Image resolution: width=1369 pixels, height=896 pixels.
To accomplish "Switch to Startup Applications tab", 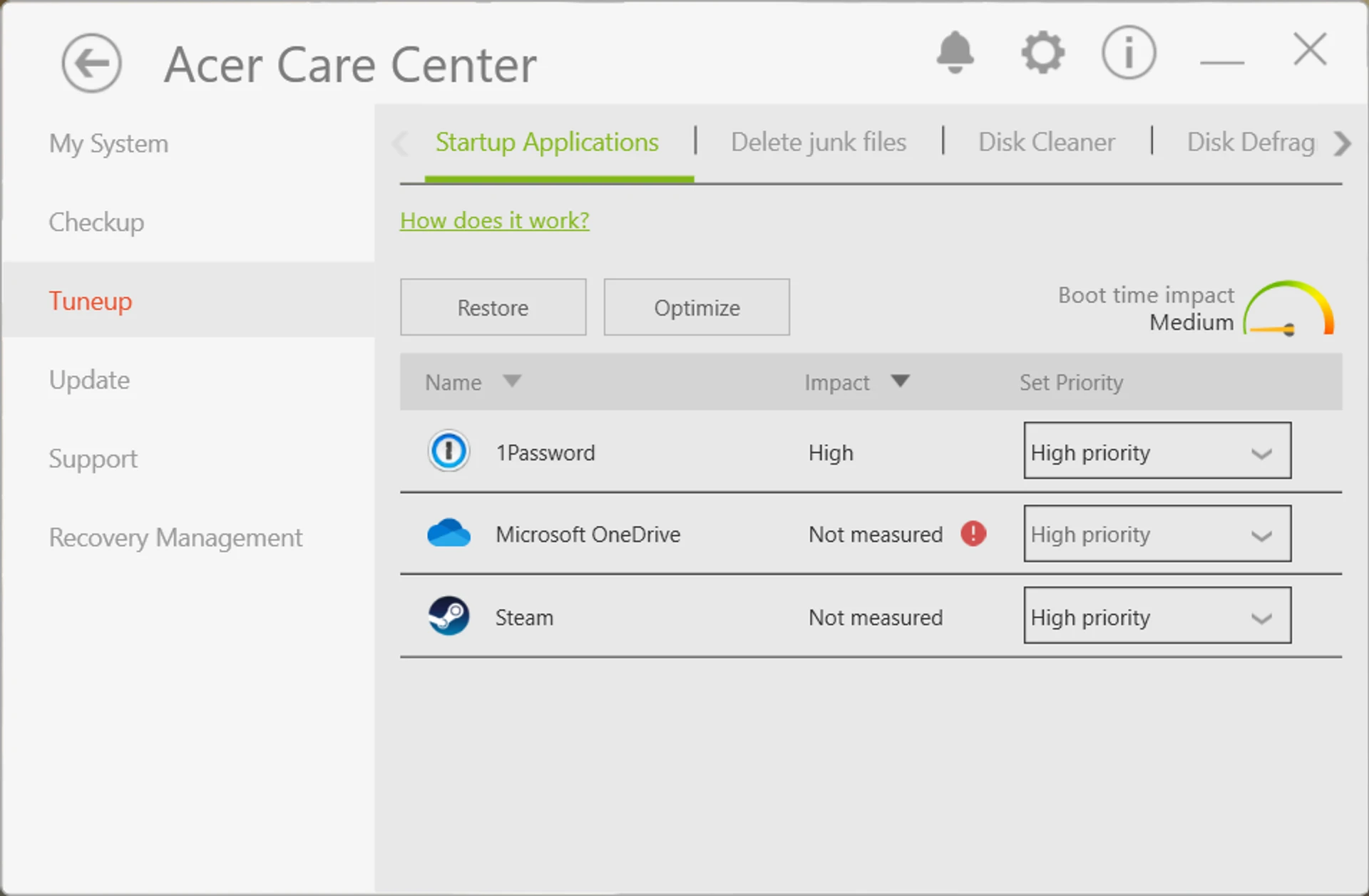I will point(547,143).
